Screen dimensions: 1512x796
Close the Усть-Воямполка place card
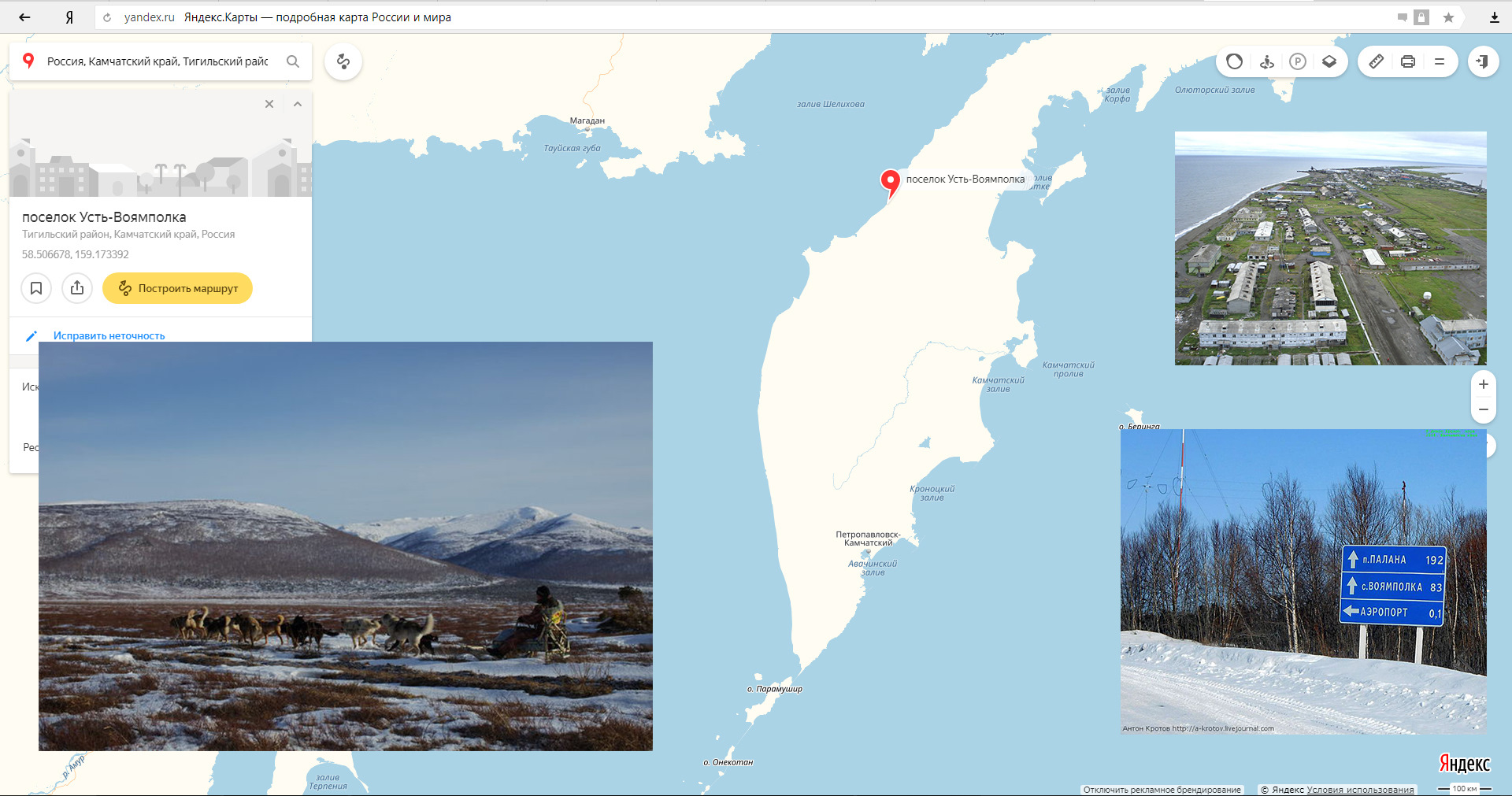pyautogui.click(x=269, y=104)
